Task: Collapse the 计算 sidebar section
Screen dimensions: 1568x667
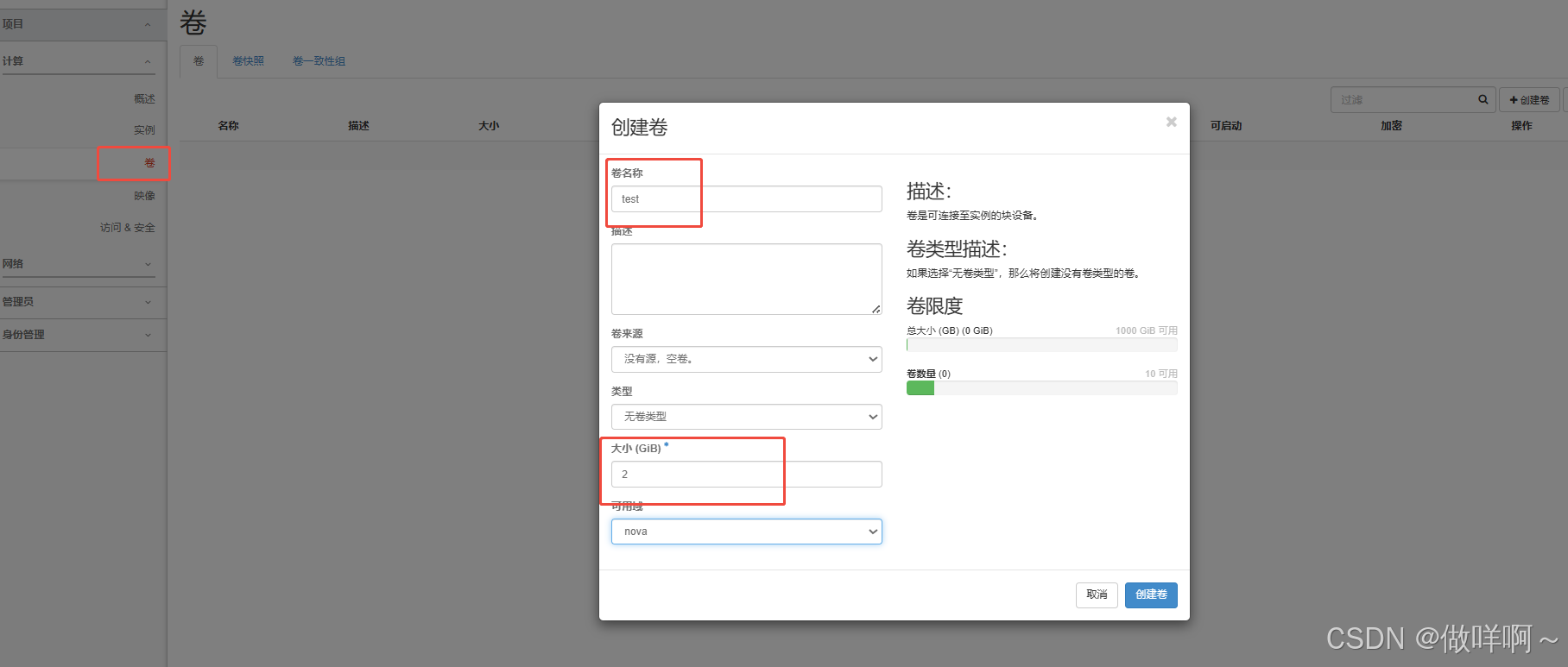Action: click(x=78, y=61)
